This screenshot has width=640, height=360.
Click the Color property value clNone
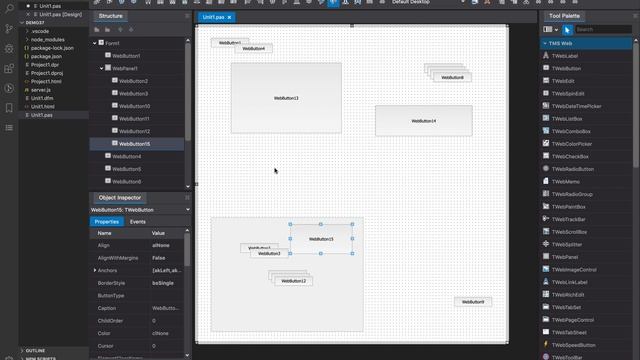pyautogui.click(x=160, y=333)
